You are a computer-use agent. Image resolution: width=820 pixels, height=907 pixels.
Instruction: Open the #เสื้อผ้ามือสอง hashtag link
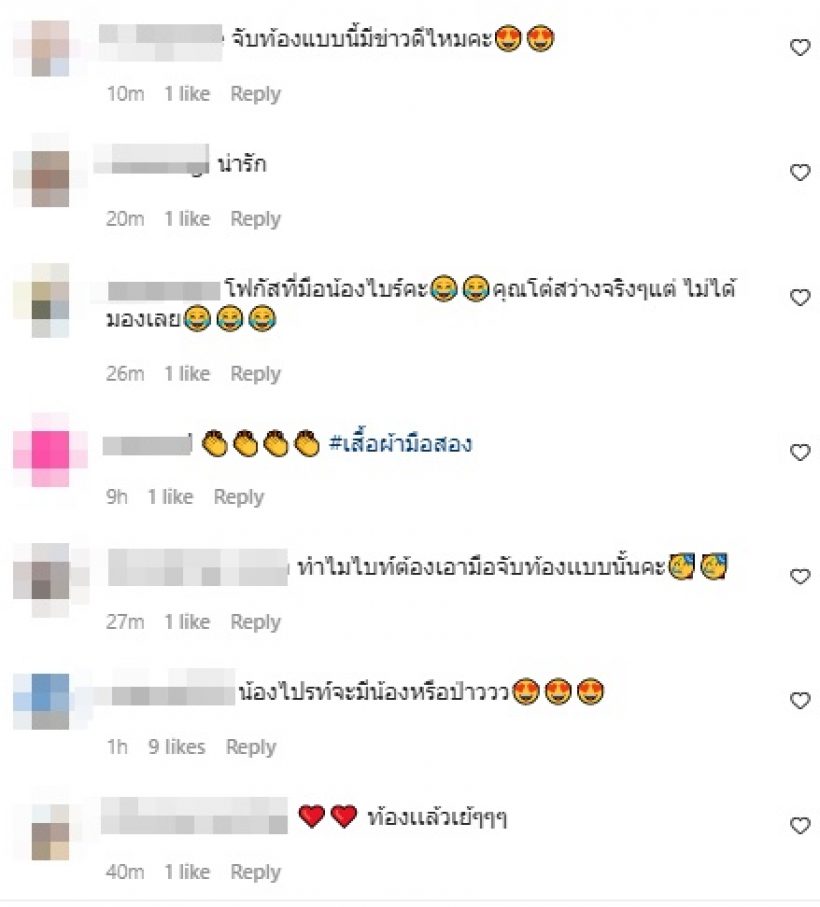point(400,444)
